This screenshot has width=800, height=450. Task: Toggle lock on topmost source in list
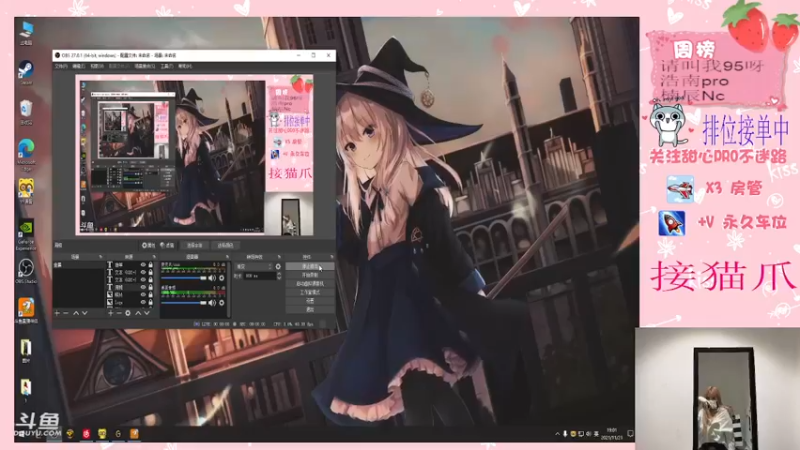point(150,265)
